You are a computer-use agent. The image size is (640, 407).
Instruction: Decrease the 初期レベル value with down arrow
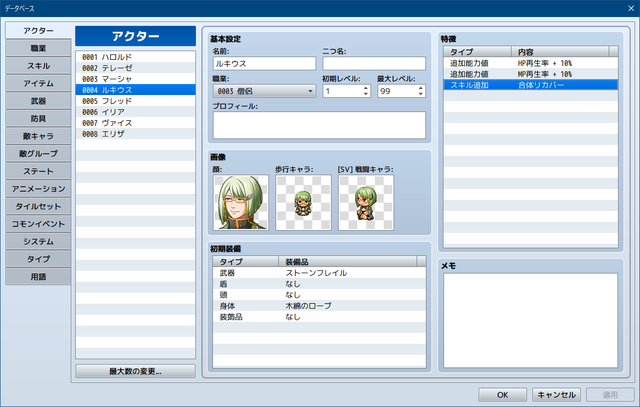366,94
